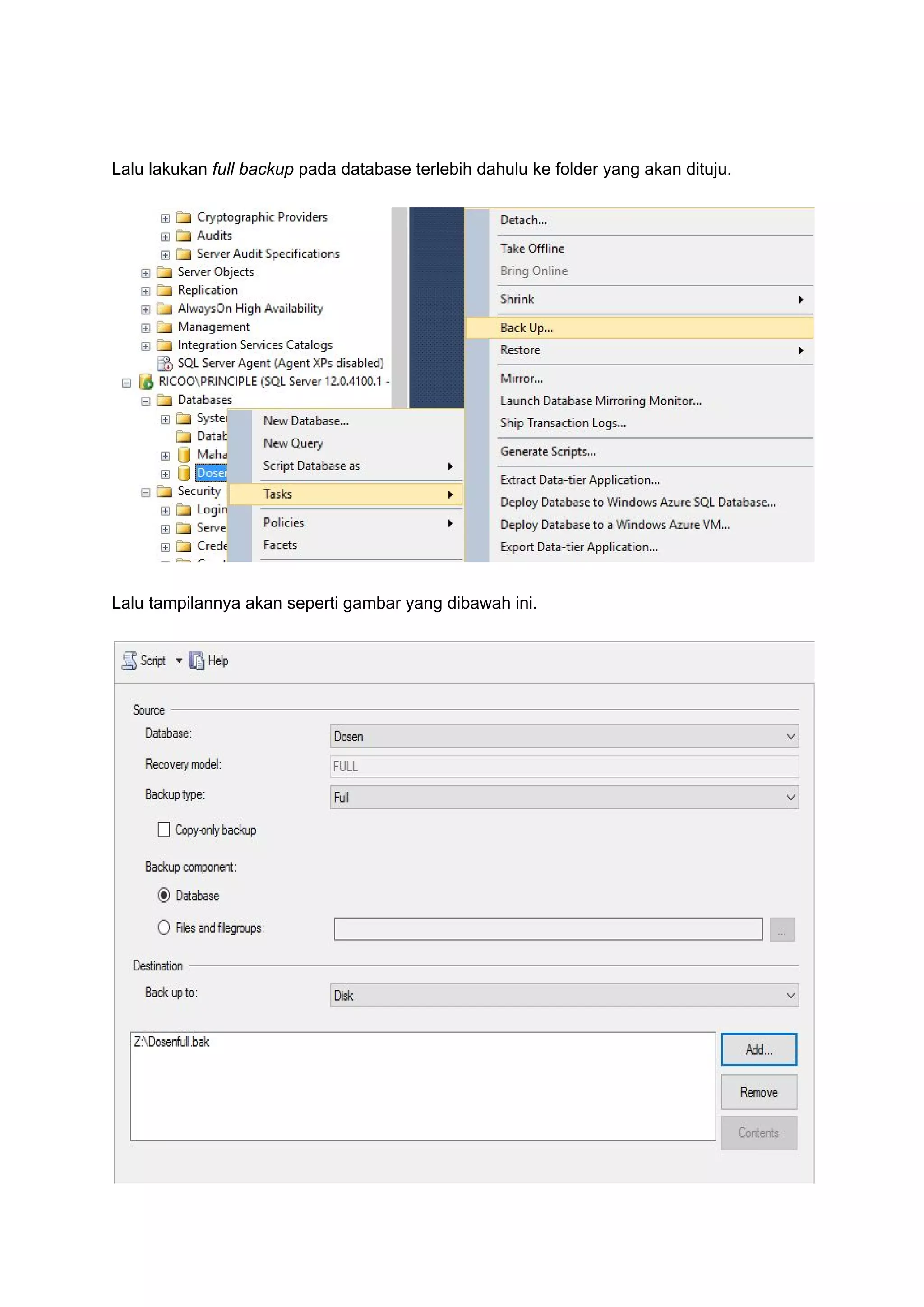Click the Server Objects folder icon
Image resolution: width=924 pixels, height=1307 pixels.
click(x=164, y=272)
